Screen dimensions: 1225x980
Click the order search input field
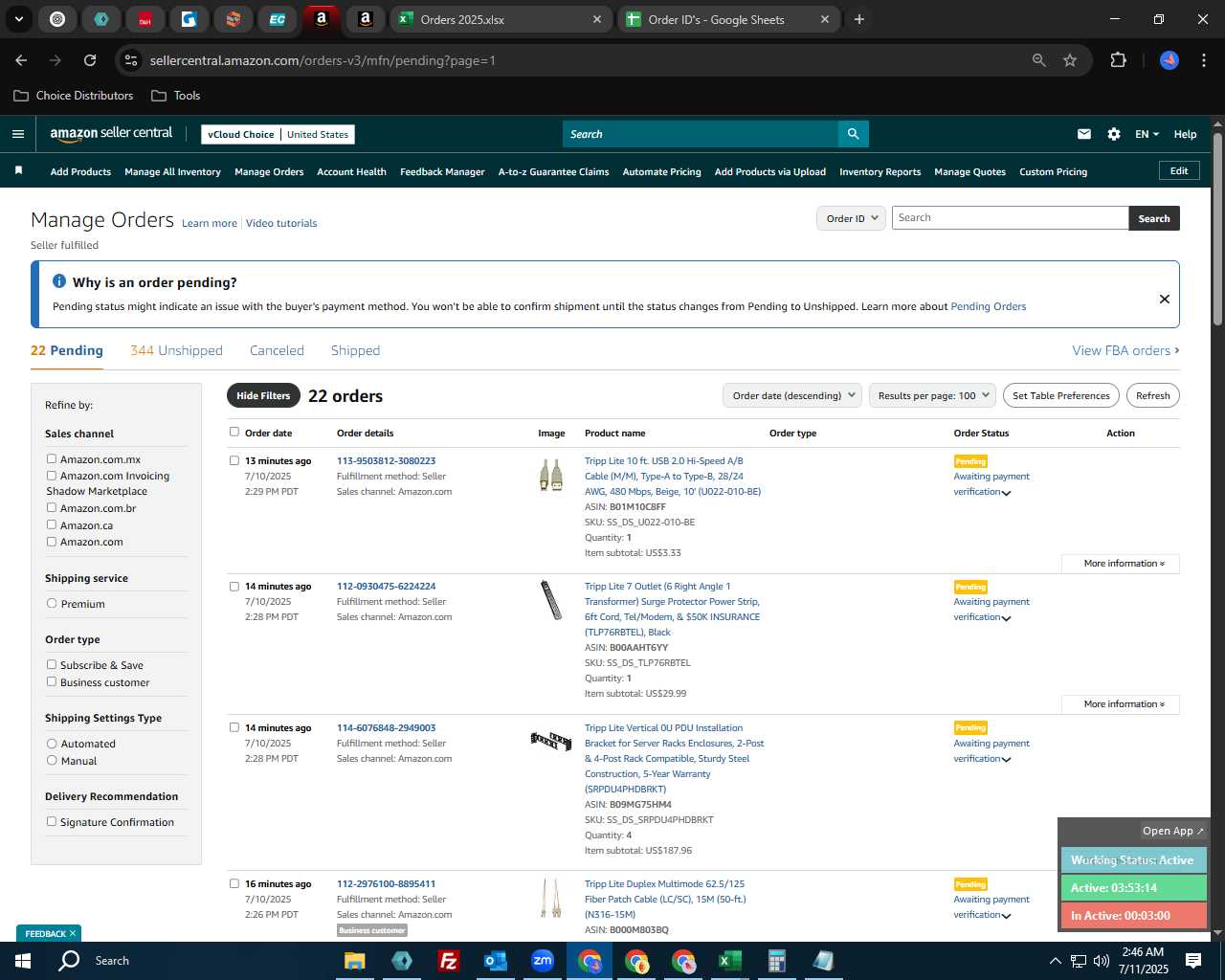1010,218
